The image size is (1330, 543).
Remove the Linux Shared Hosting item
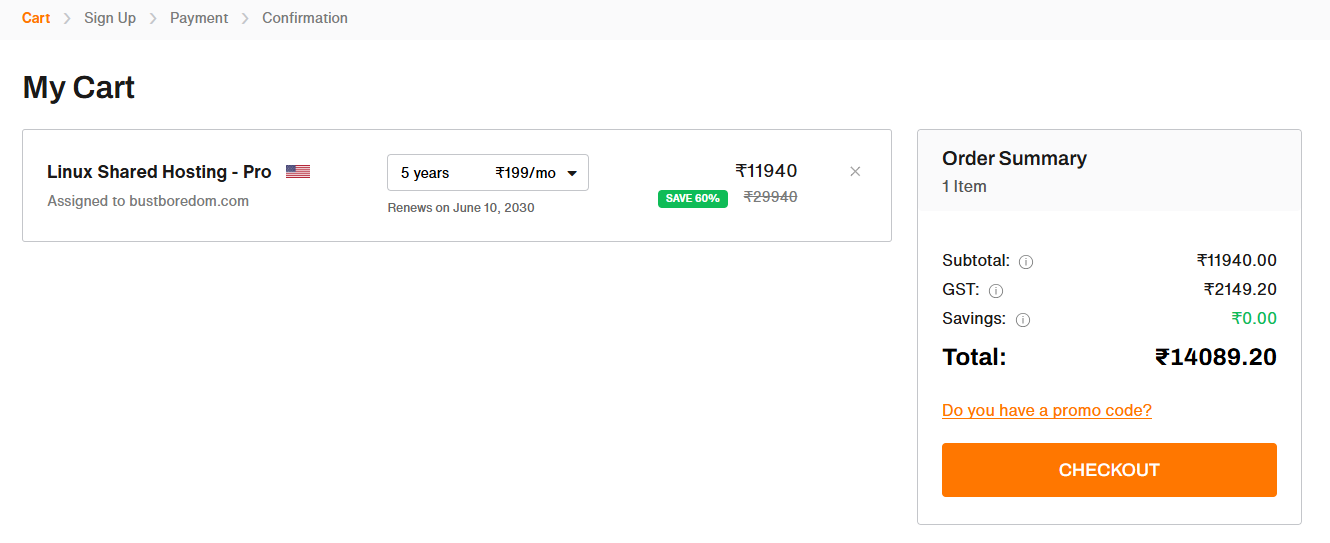click(x=855, y=171)
